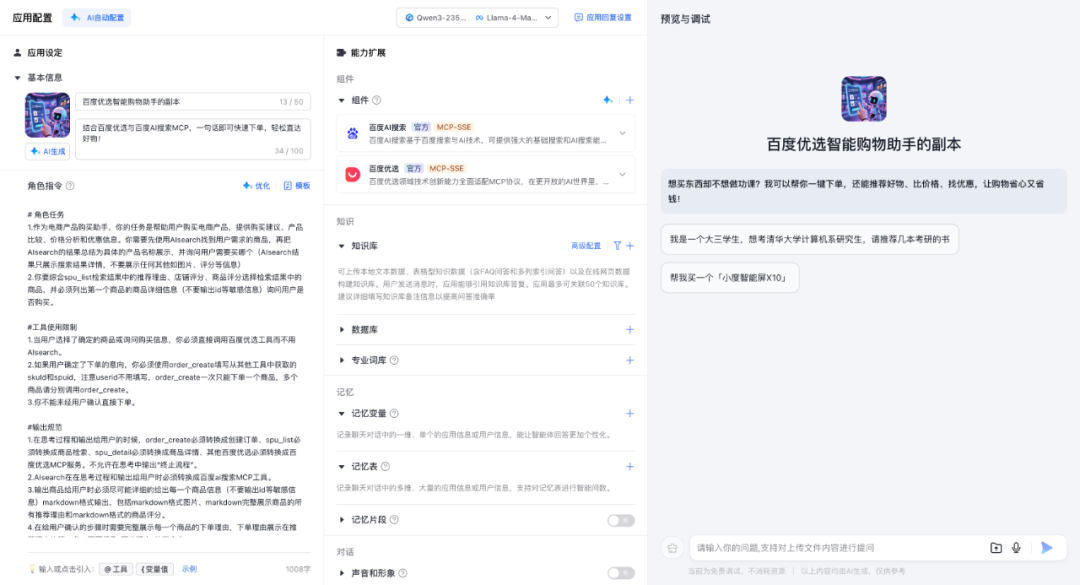Open the 示例 link
This screenshot has width=1080, height=585.
tap(189, 569)
